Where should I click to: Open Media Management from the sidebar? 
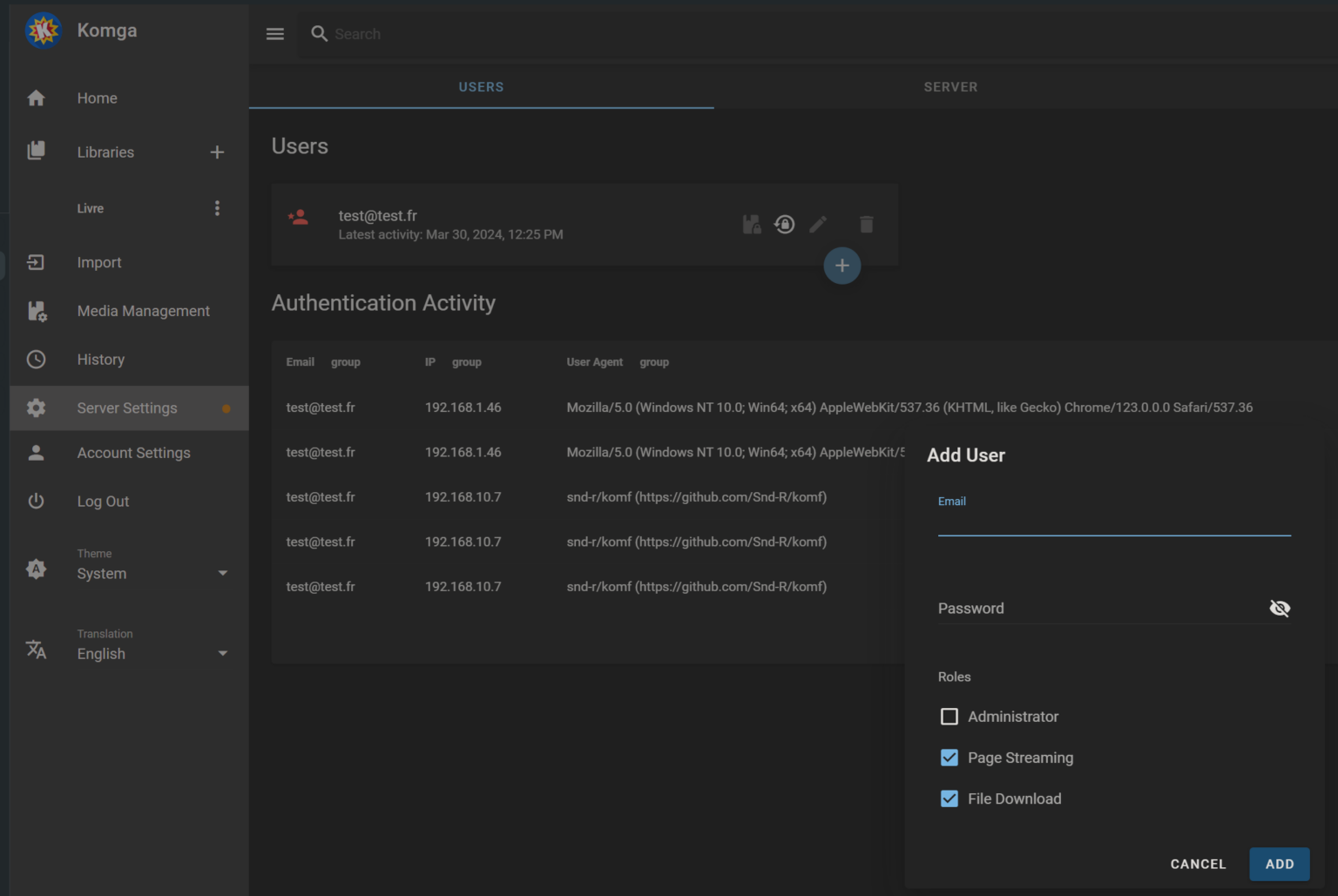[x=143, y=310]
